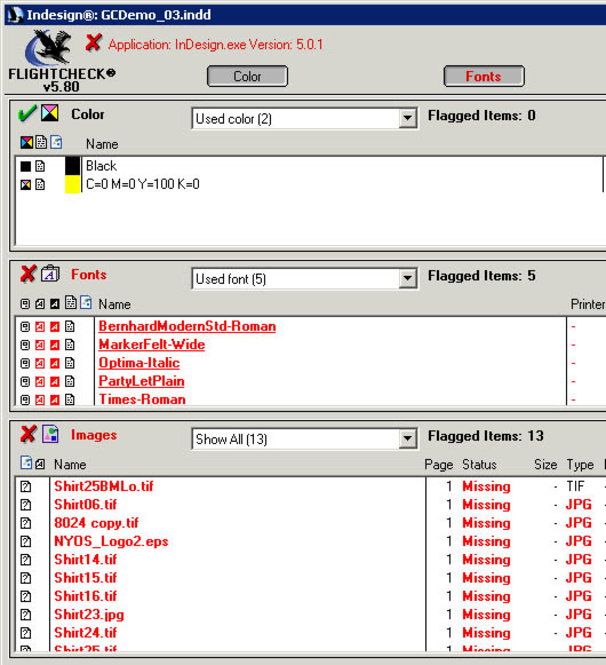This screenshot has height=665, width=606.
Task: Click the blue page column icon in Fonts header
Action: [x=86, y=302]
